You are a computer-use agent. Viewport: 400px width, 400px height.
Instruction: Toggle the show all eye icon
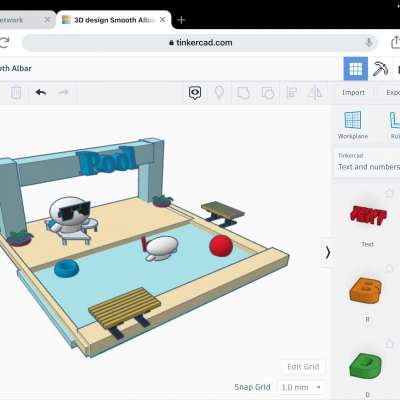195,93
